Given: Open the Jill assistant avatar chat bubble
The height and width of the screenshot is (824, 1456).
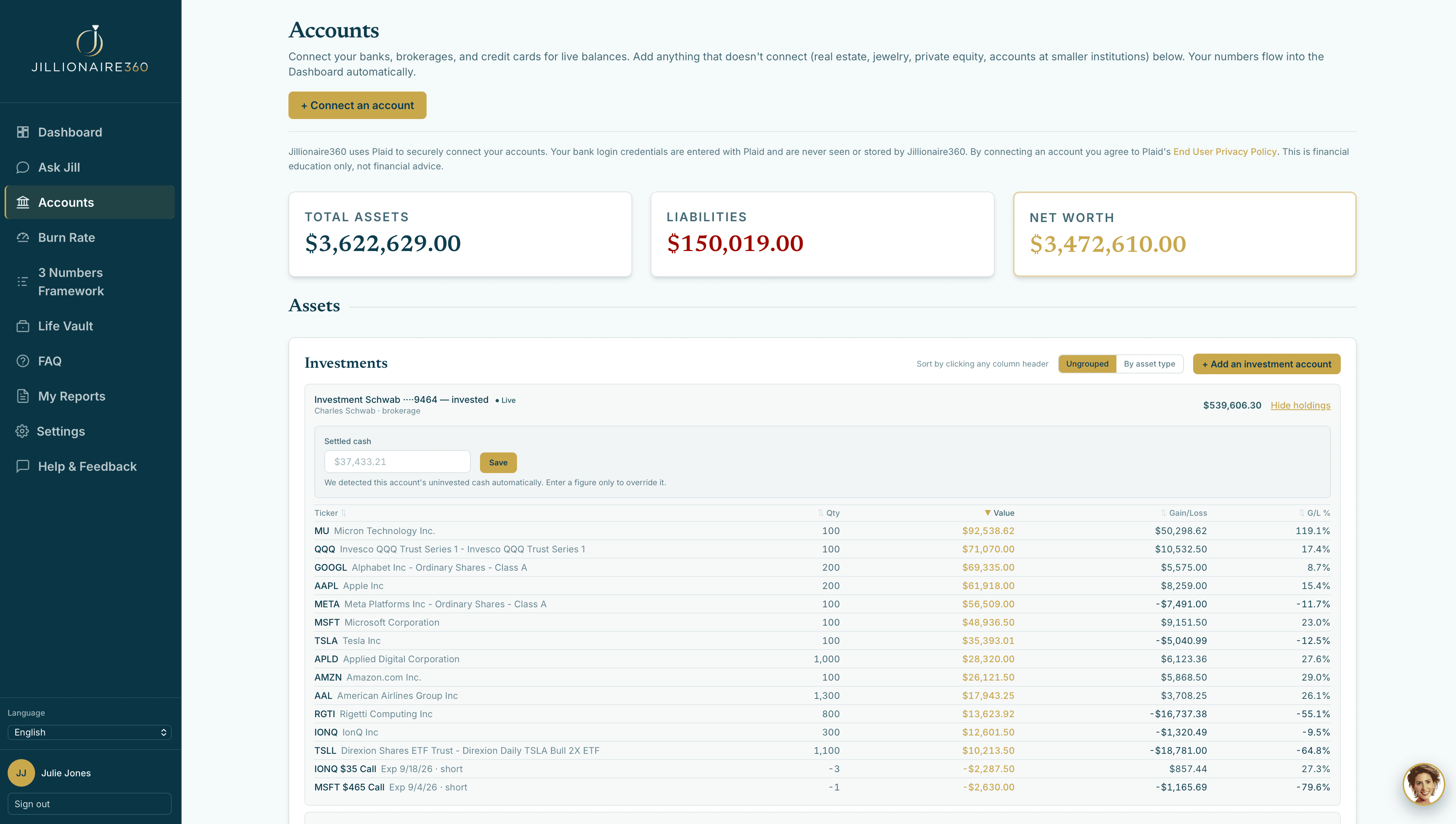Looking at the screenshot, I should coord(1424,784).
